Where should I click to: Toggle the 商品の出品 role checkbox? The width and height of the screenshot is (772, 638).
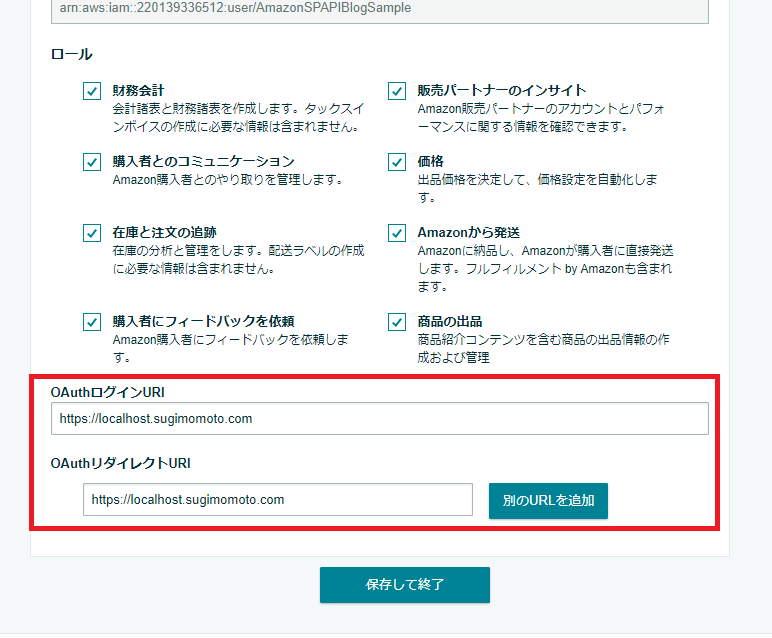[x=397, y=322]
